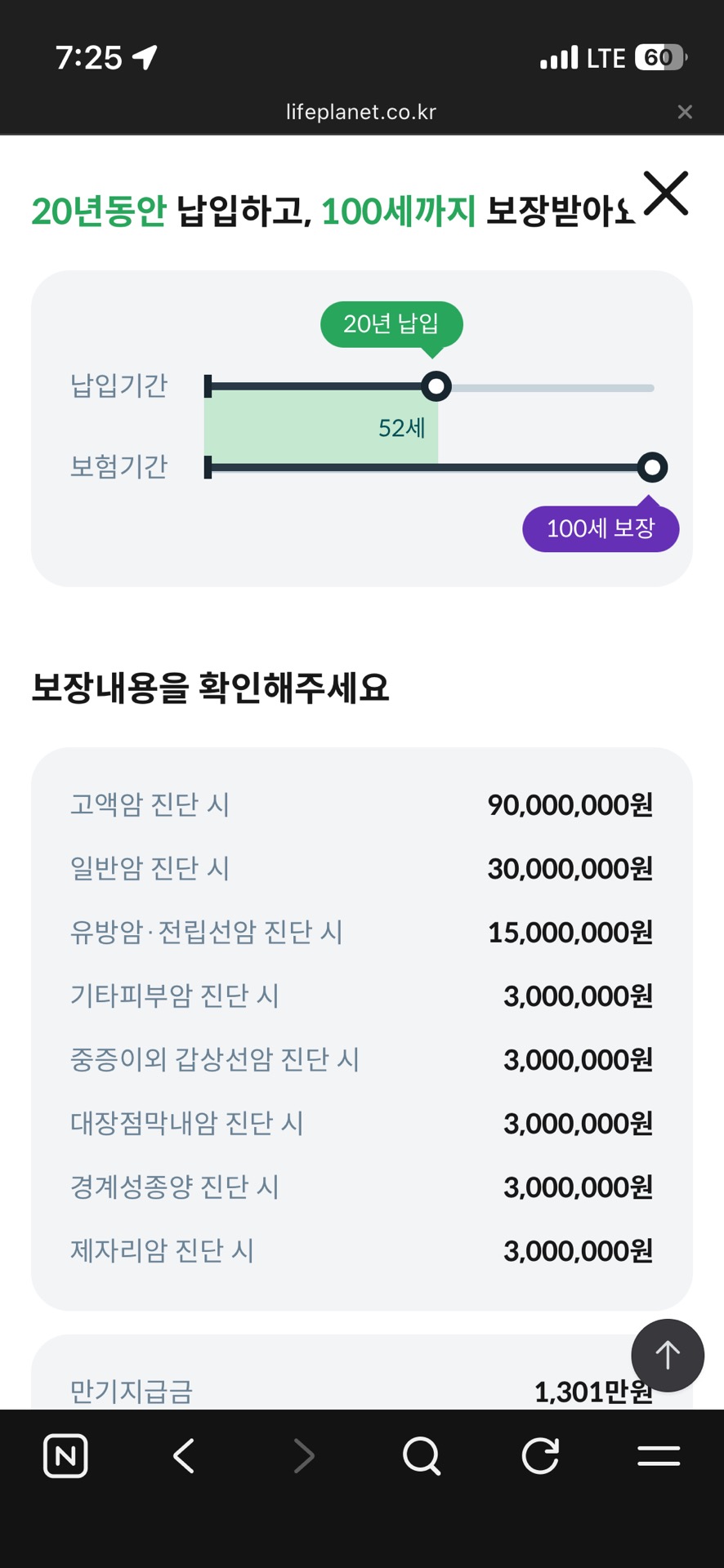Viewport: 724px width, 1568px height.
Task: Tap the 100세 보장 purple badge
Action: click(x=601, y=528)
